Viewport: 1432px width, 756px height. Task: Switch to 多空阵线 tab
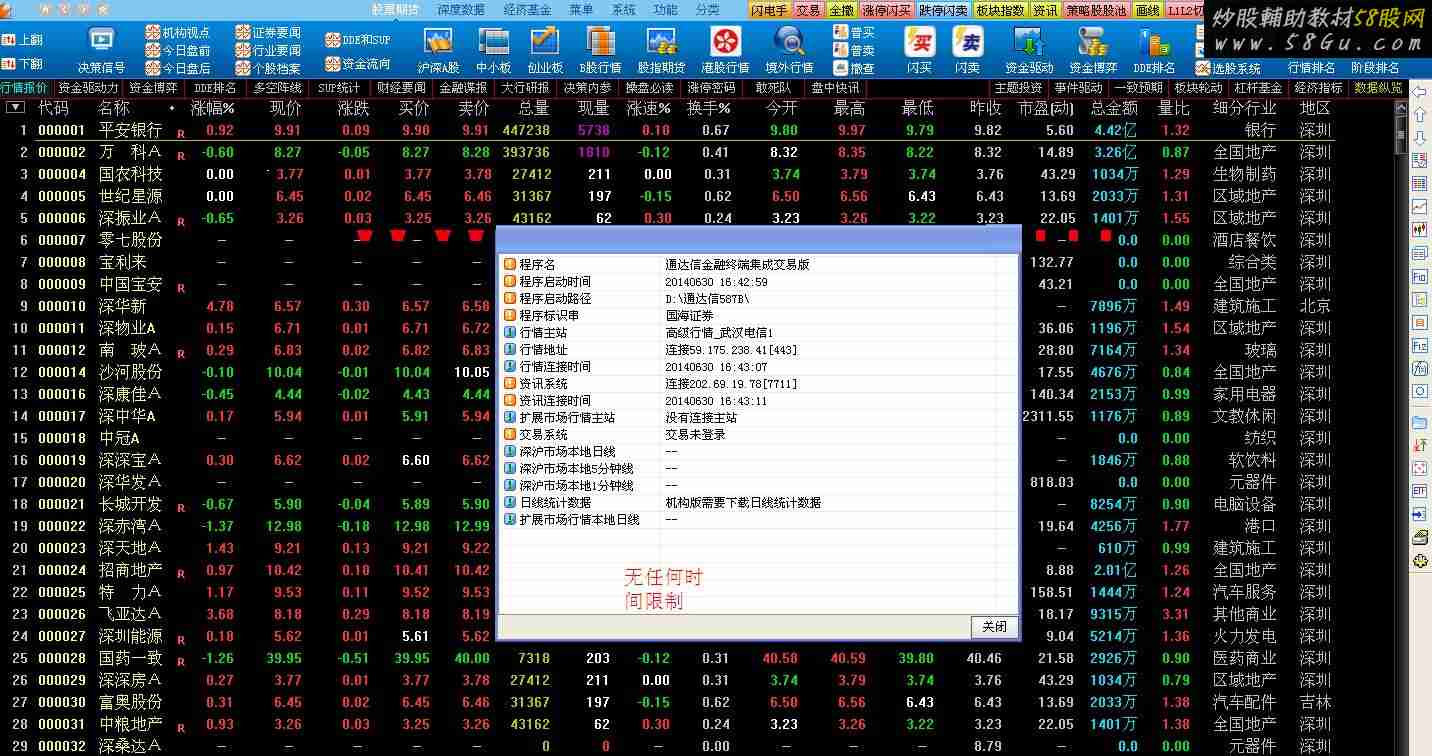point(277,88)
